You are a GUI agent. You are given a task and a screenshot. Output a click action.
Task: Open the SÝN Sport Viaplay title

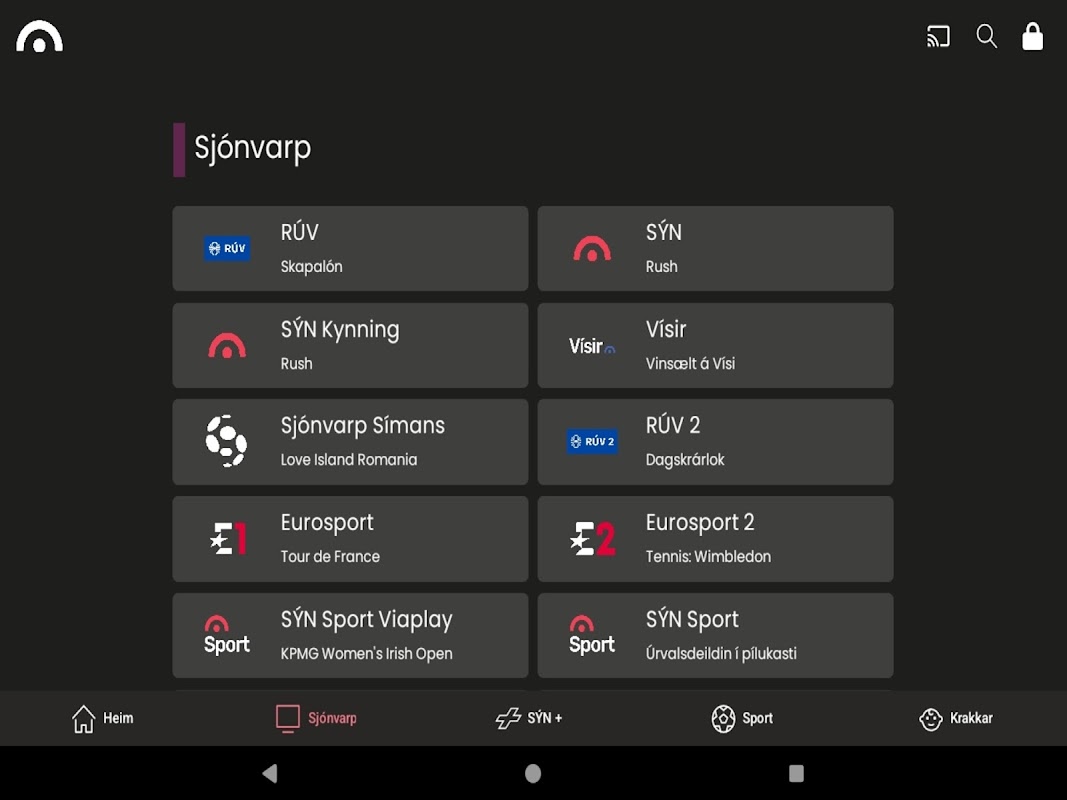[367, 620]
